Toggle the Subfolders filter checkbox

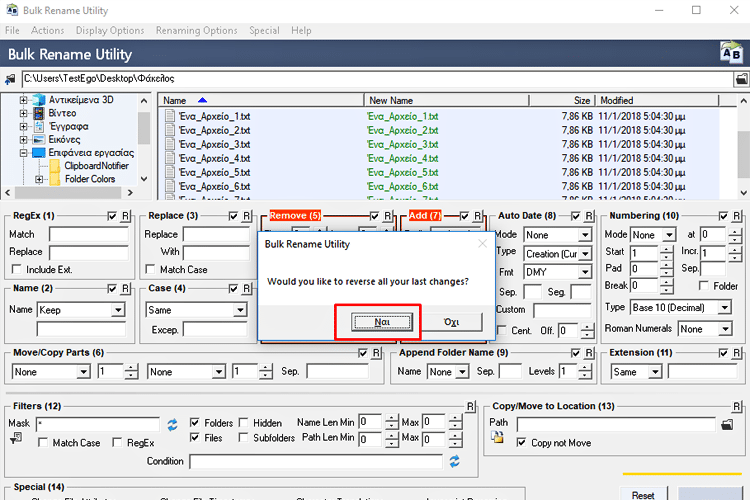point(243,437)
